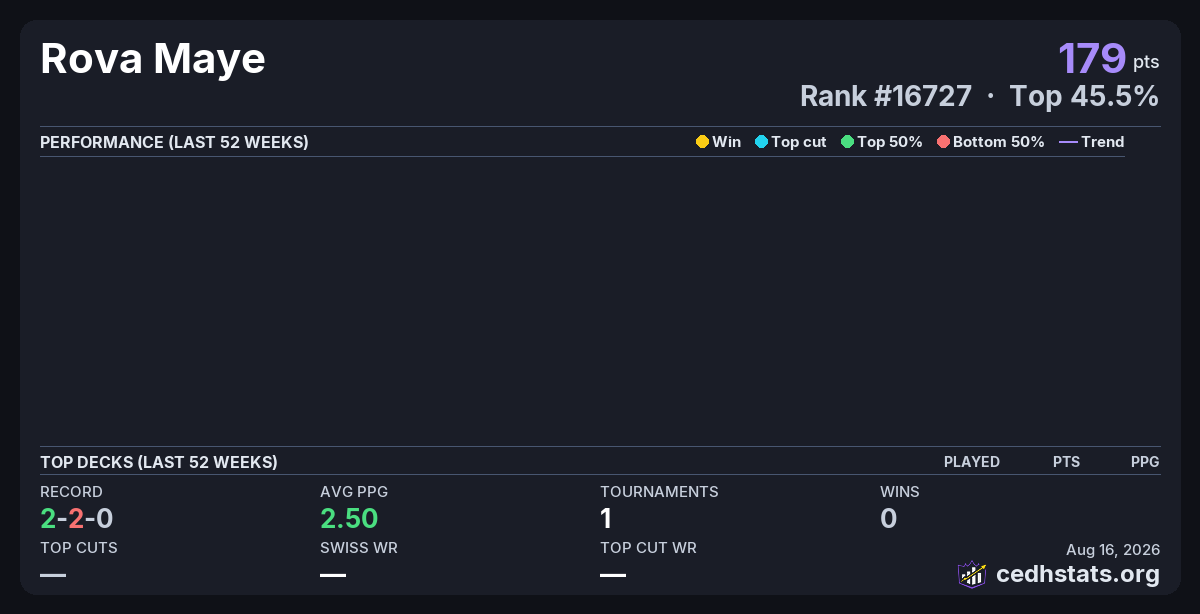Viewport: 1200px width, 614px height.
Task: Click the purple Trend line marker
Action: coord(1068,142)
